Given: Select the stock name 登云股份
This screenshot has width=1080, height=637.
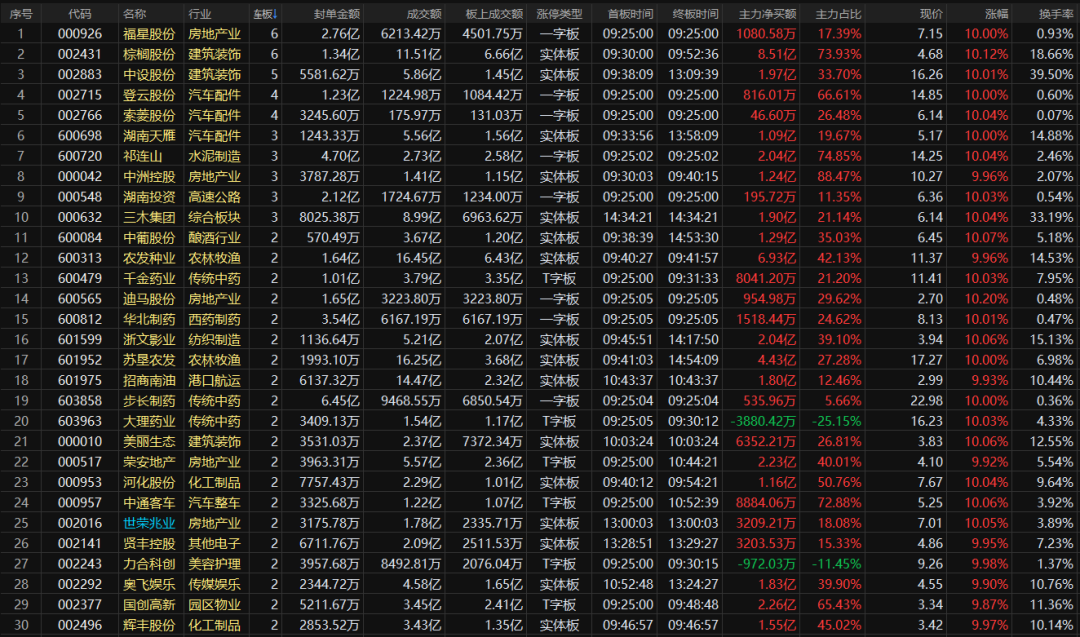Looking at the screenshot, I should [x=149, y=95].
